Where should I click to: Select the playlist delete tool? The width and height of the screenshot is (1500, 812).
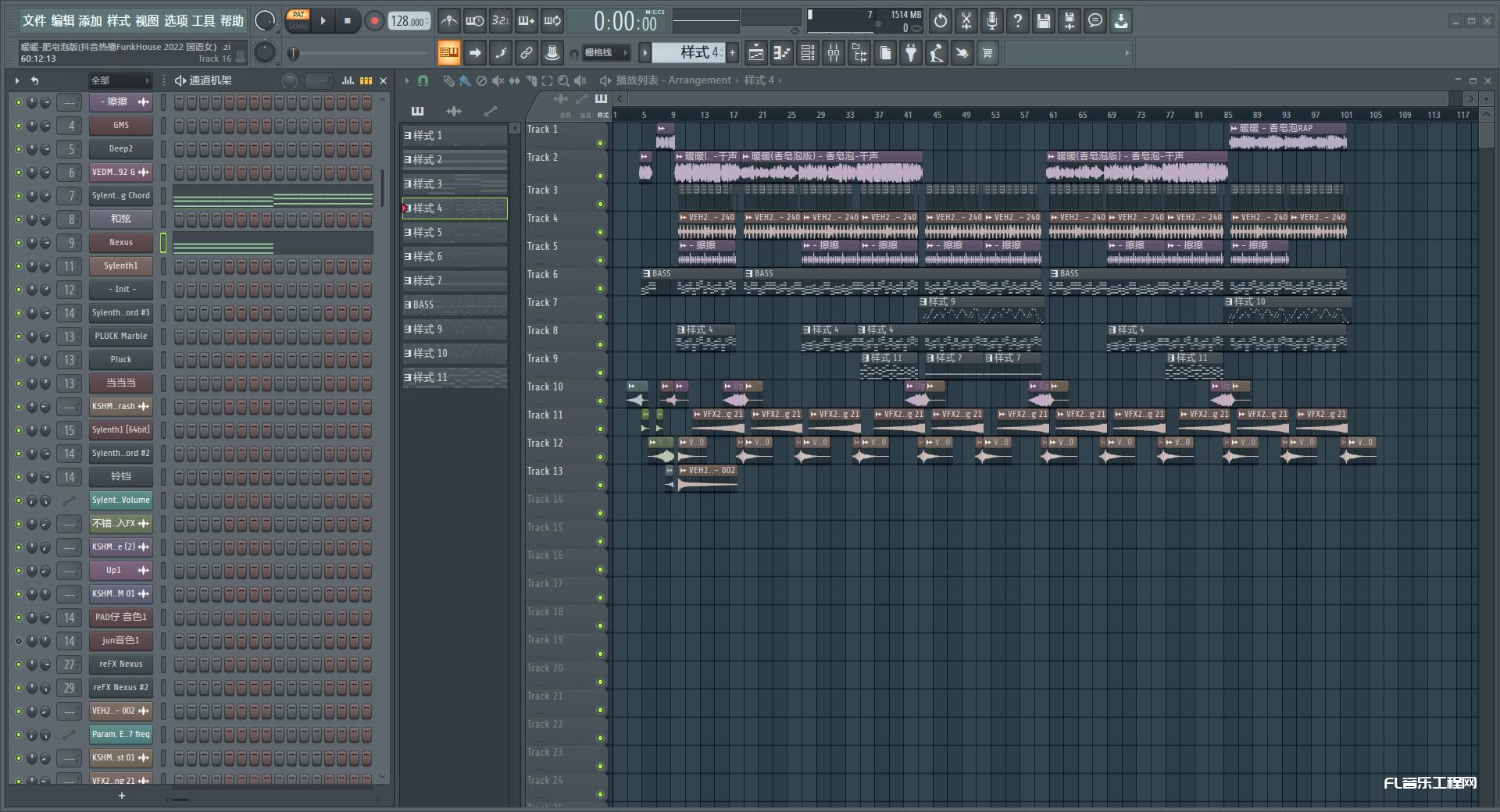481,80
